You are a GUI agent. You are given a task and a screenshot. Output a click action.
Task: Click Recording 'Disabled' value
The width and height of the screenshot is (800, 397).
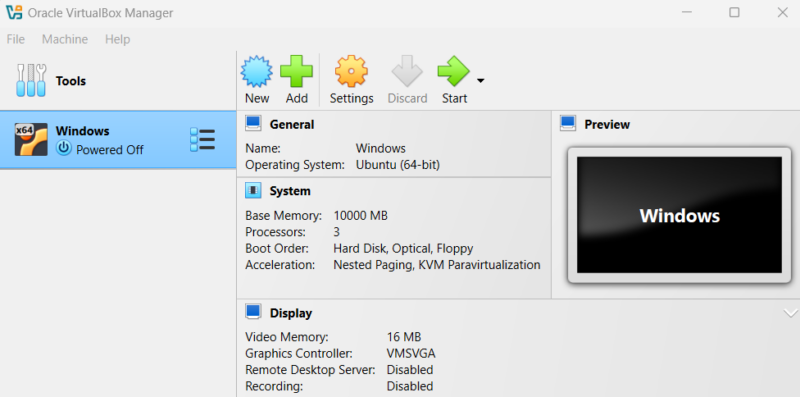point(410,386)
